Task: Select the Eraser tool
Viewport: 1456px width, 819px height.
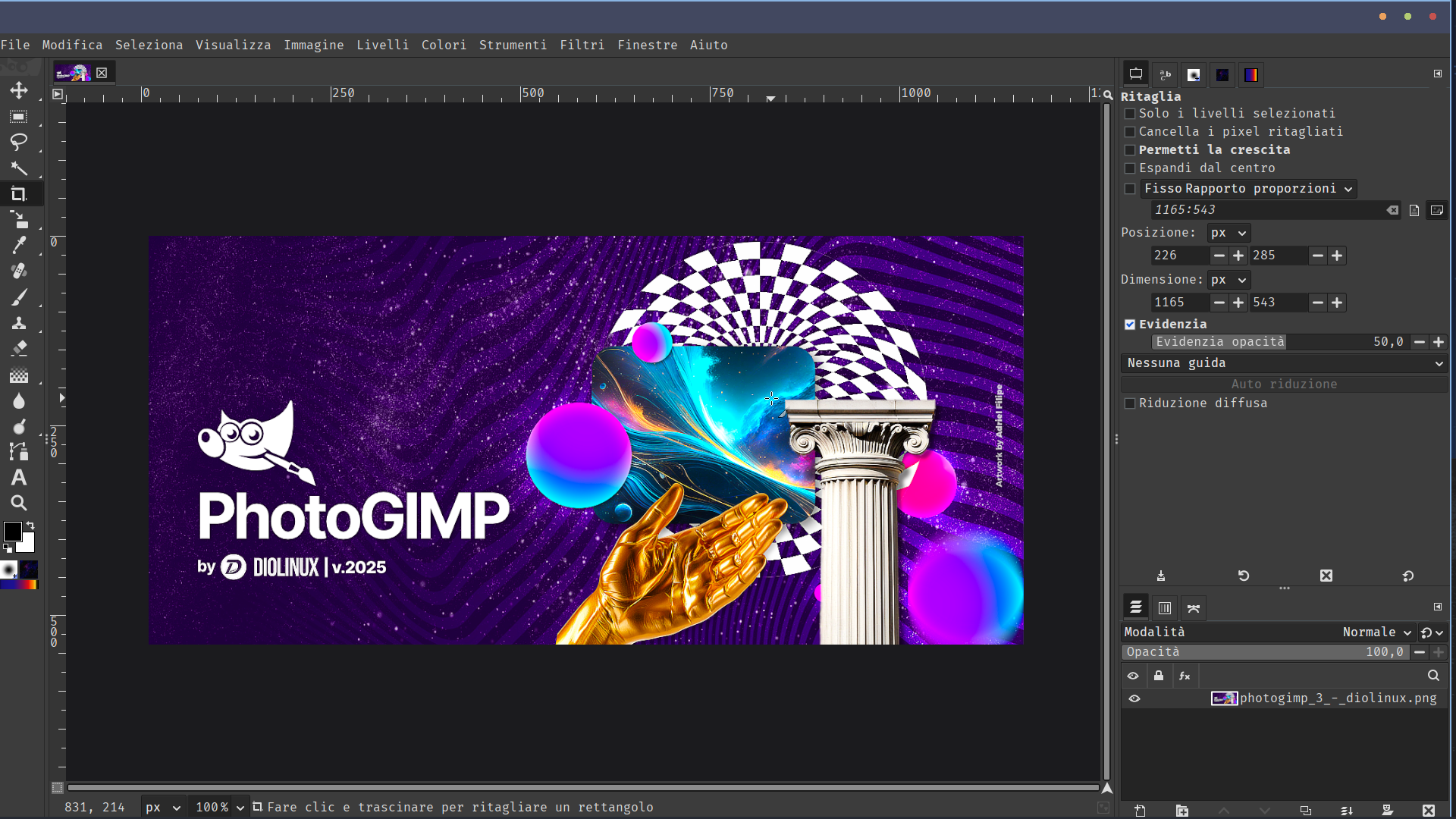Action: (x=19, y=348)
